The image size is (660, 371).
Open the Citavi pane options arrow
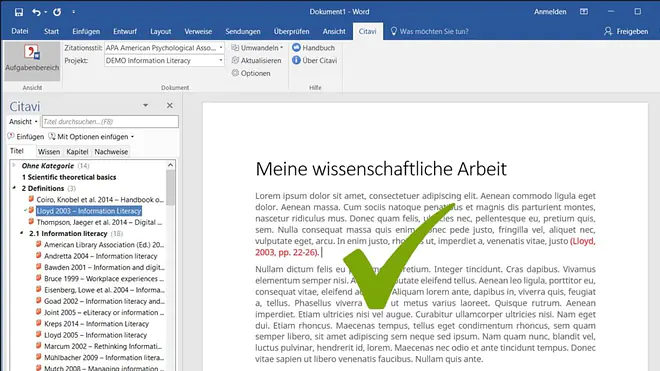146,105
